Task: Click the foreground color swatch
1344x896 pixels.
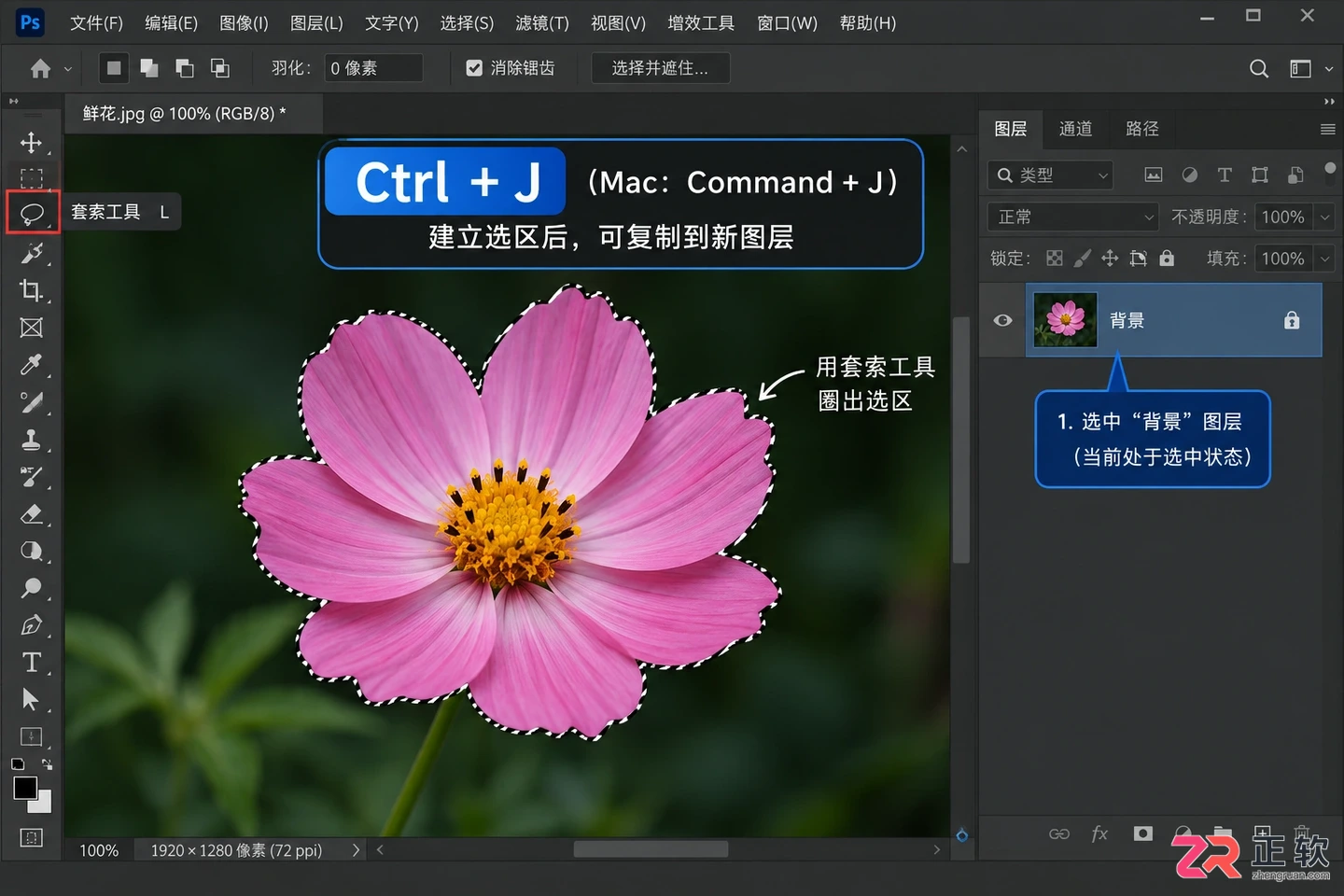Action: [24, 788]
